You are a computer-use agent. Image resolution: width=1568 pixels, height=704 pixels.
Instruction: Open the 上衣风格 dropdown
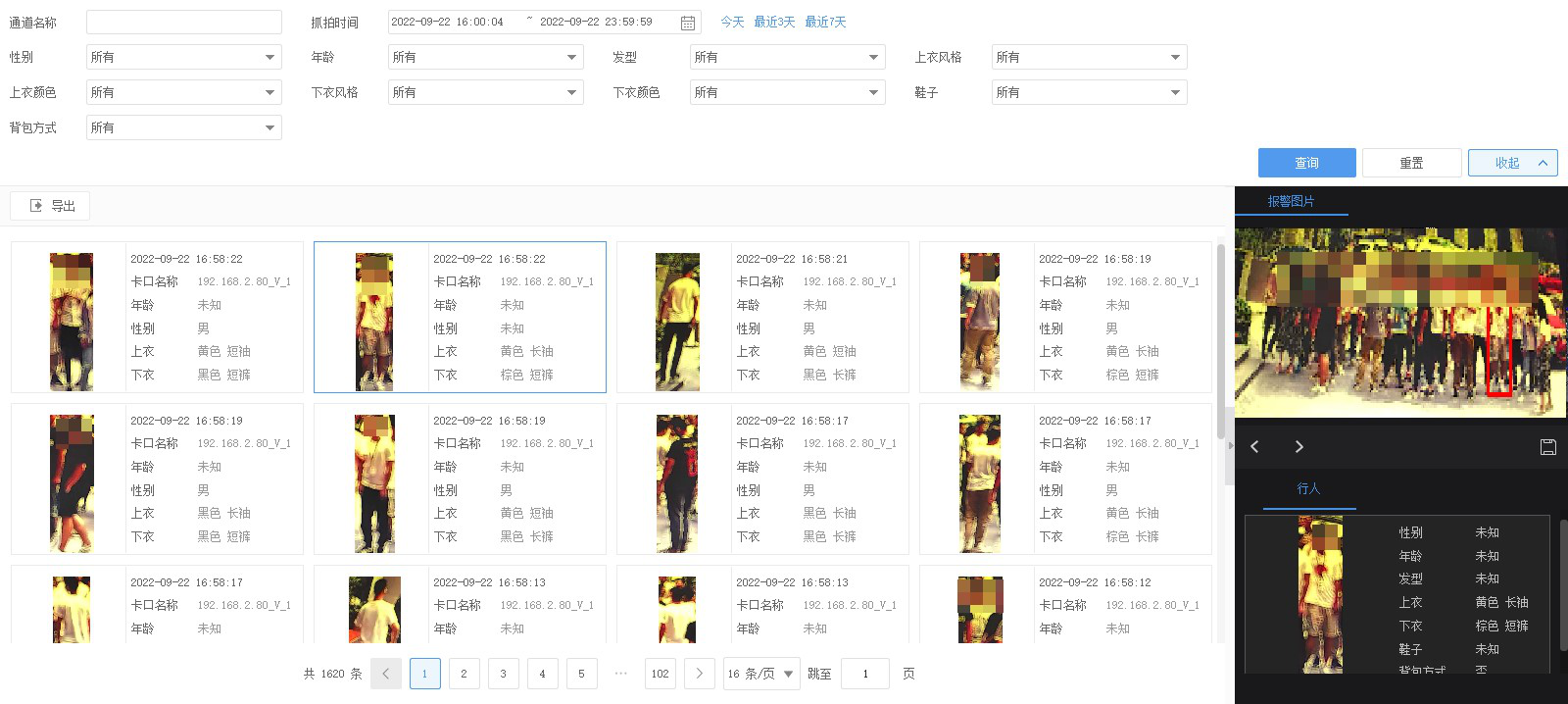1090,57
